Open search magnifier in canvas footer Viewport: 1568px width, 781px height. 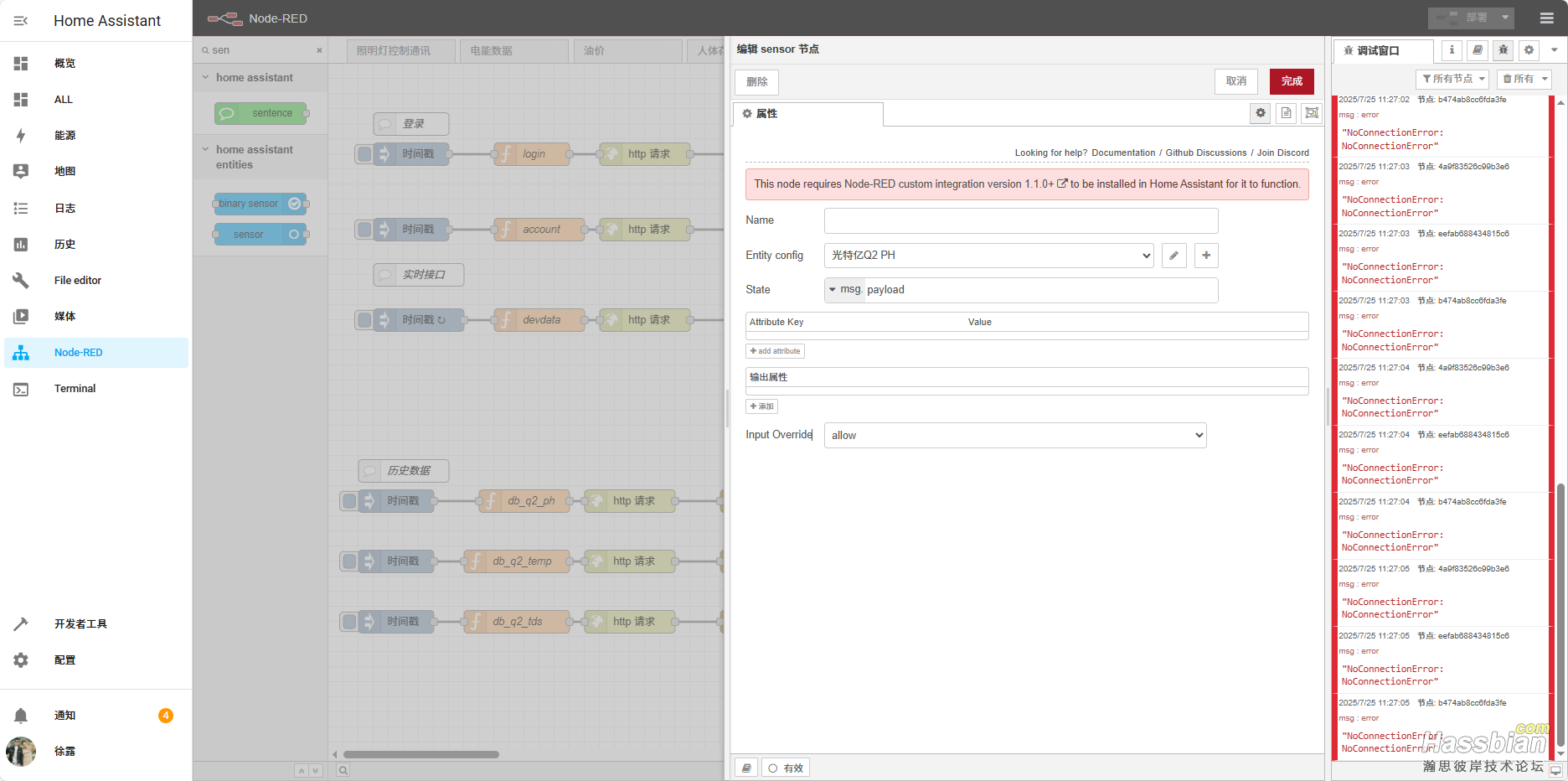coord(343,770)
